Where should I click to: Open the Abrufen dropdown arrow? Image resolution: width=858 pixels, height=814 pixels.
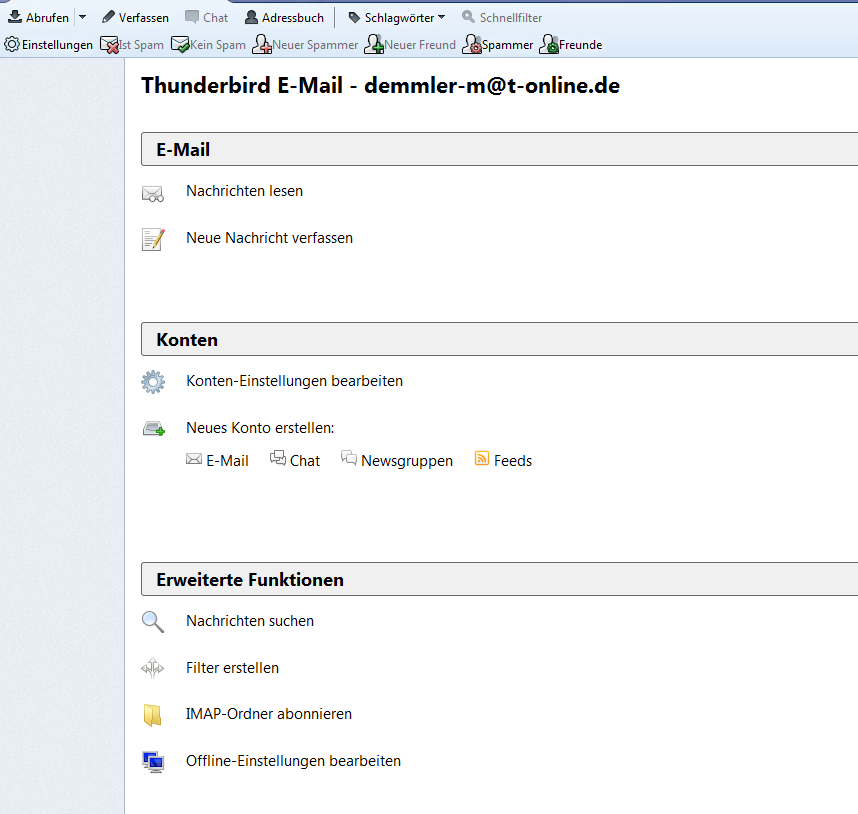[x=83, y=17]
